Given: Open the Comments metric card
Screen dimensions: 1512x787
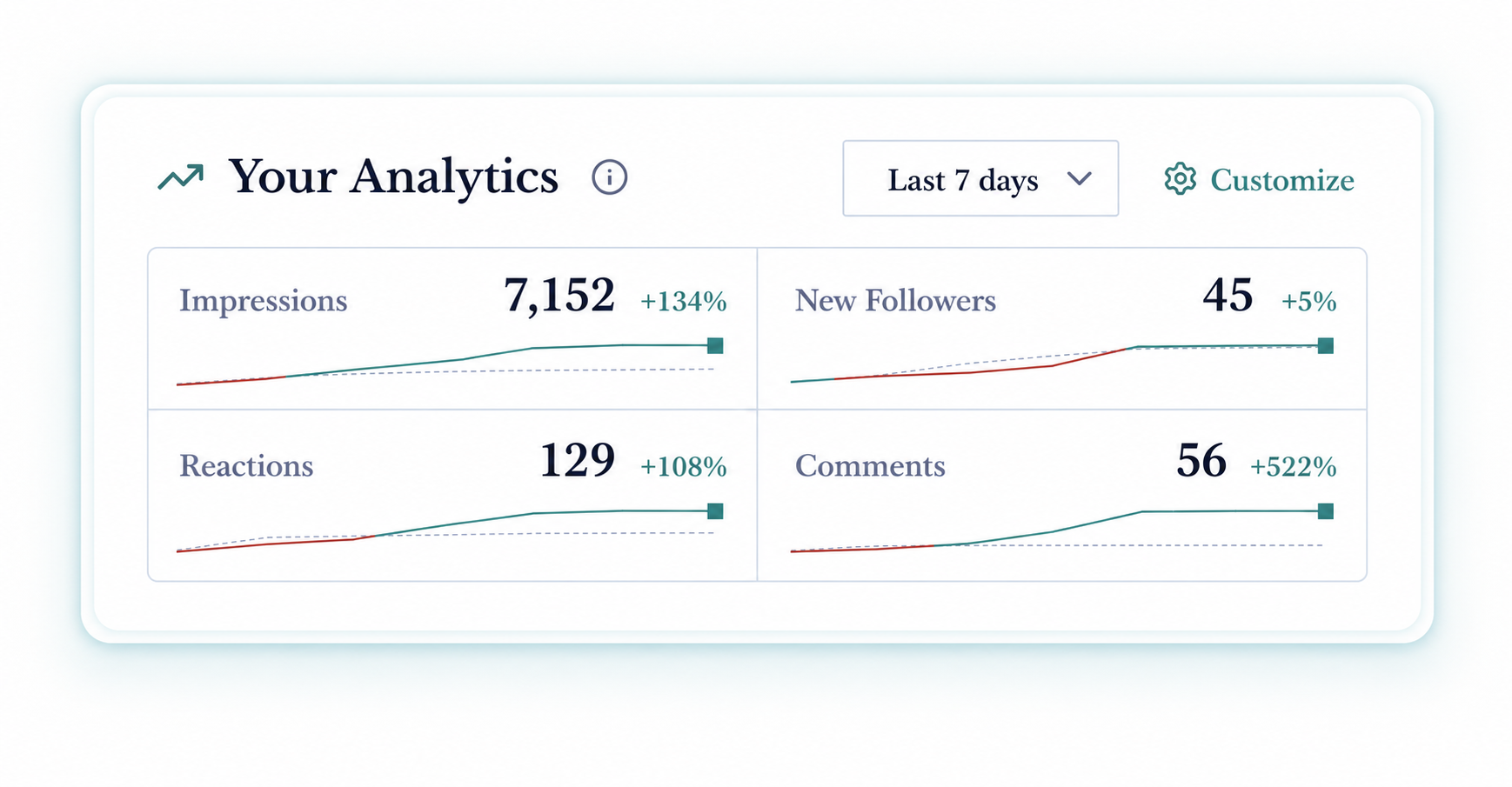Looking at the screenshot, I should click(1062, 495).
